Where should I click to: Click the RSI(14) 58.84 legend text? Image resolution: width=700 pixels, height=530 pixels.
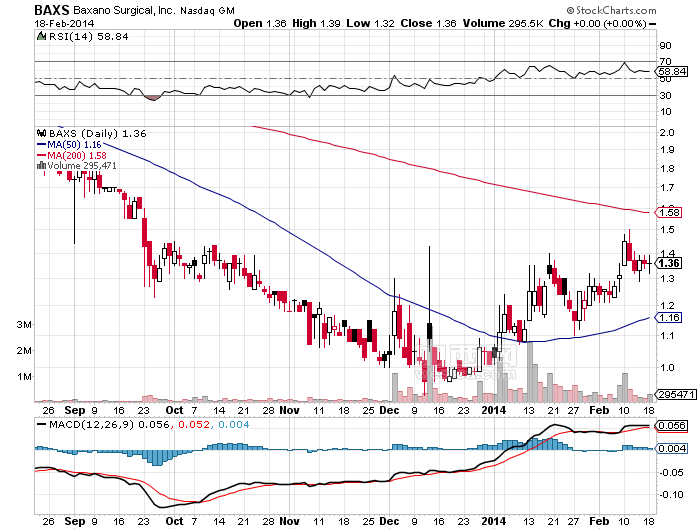(x=88, y=37)
